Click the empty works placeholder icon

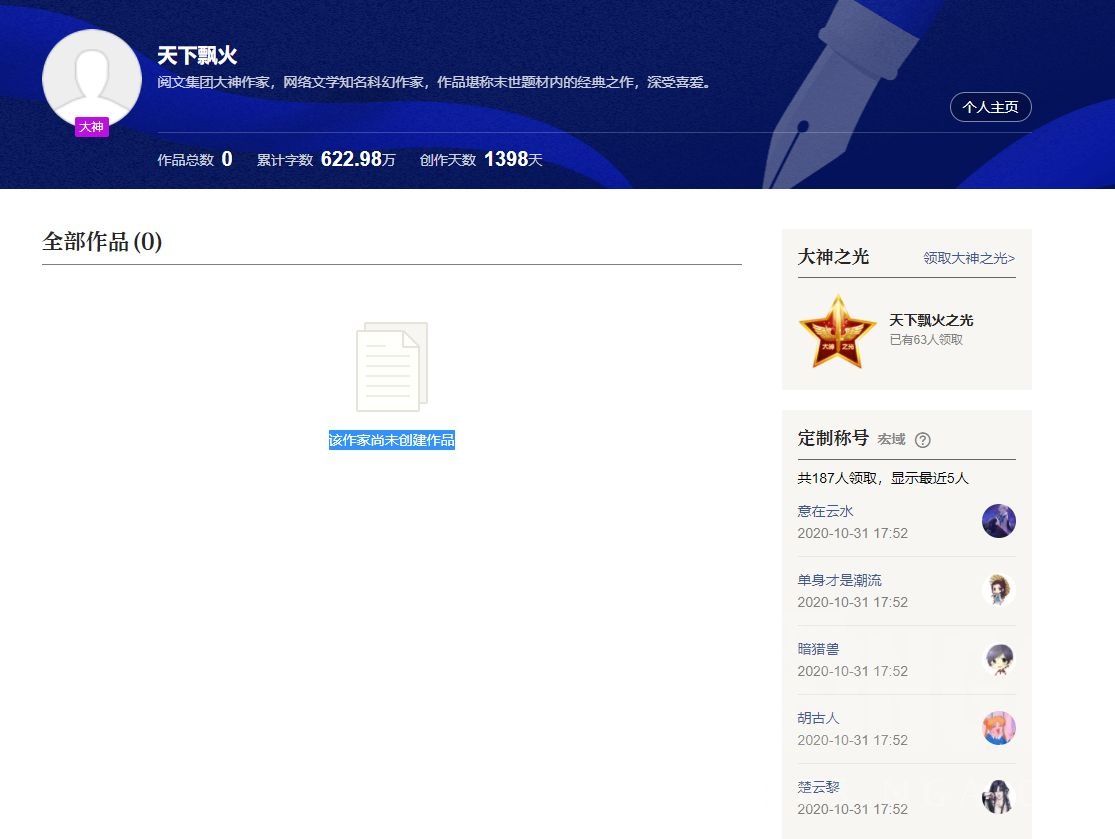tap(391, 367)
